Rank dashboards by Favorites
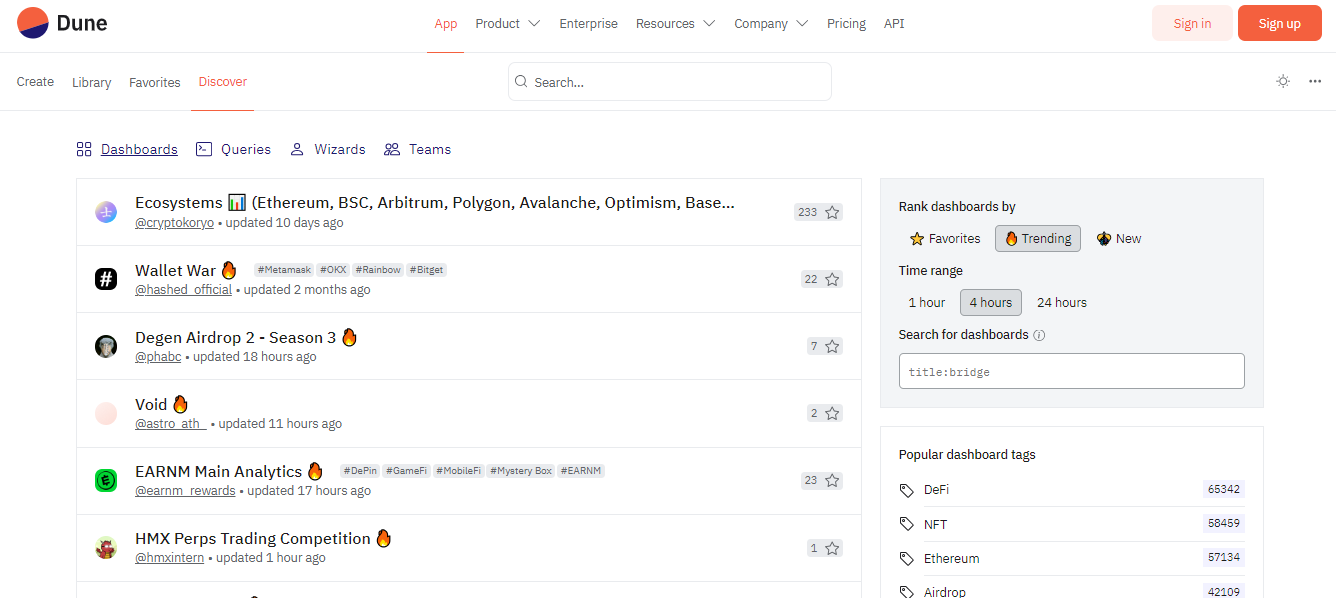Screen dimensions: 1336x598 click(x=945, y=238)
